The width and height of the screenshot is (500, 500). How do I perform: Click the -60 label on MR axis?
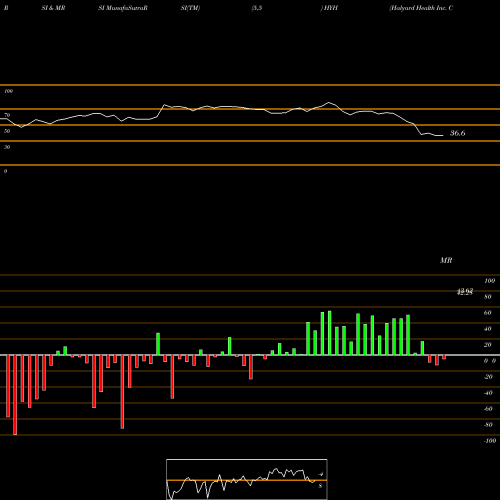click(x=488, y=409)
